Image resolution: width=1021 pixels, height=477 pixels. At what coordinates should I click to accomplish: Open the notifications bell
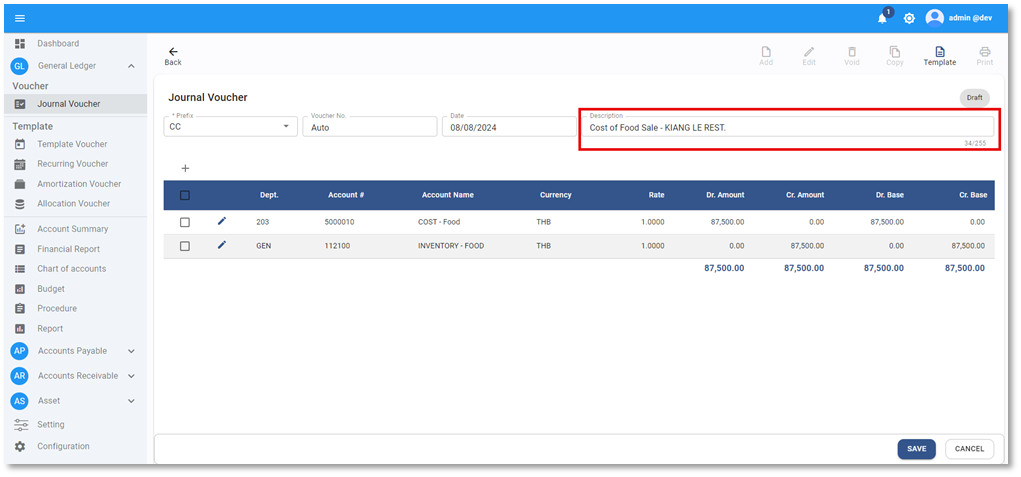[x=882, y=18]
